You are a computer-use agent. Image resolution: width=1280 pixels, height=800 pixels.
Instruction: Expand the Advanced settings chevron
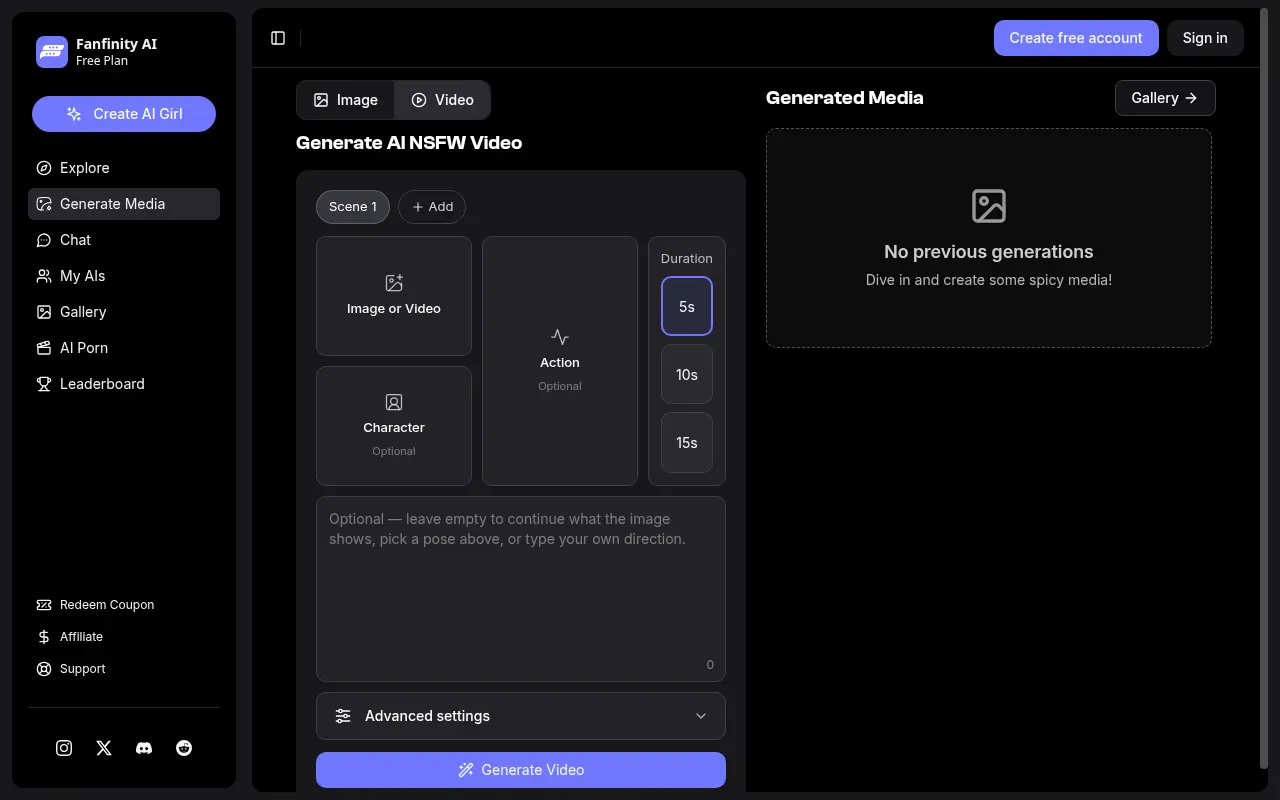[701, 716]
